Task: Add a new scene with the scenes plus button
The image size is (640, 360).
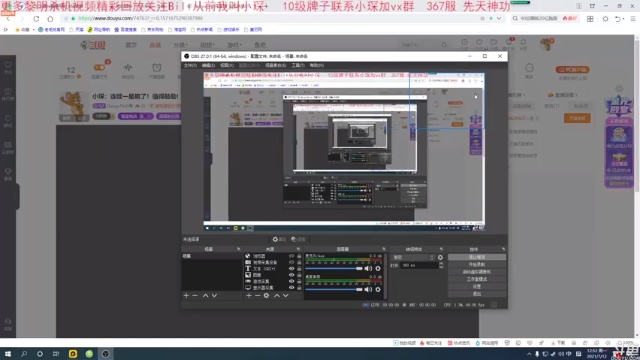Action: (186, 296)
